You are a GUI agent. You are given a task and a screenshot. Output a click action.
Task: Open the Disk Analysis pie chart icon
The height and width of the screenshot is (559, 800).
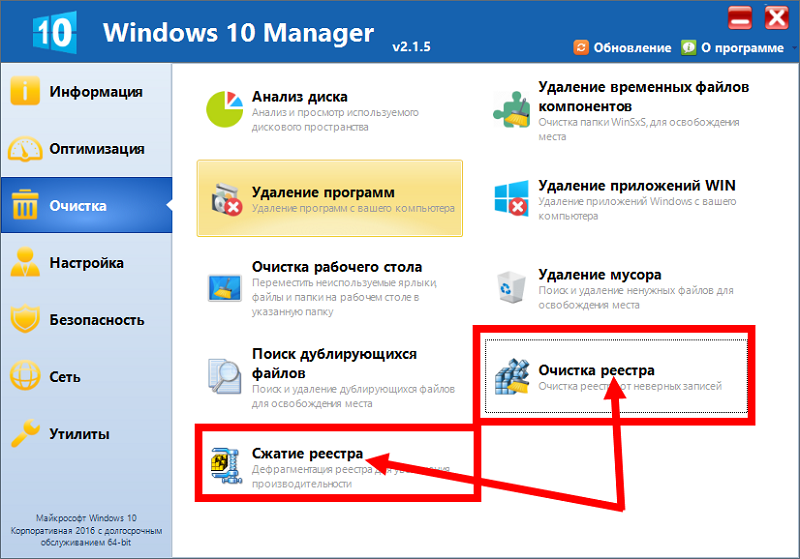(226, 109)
